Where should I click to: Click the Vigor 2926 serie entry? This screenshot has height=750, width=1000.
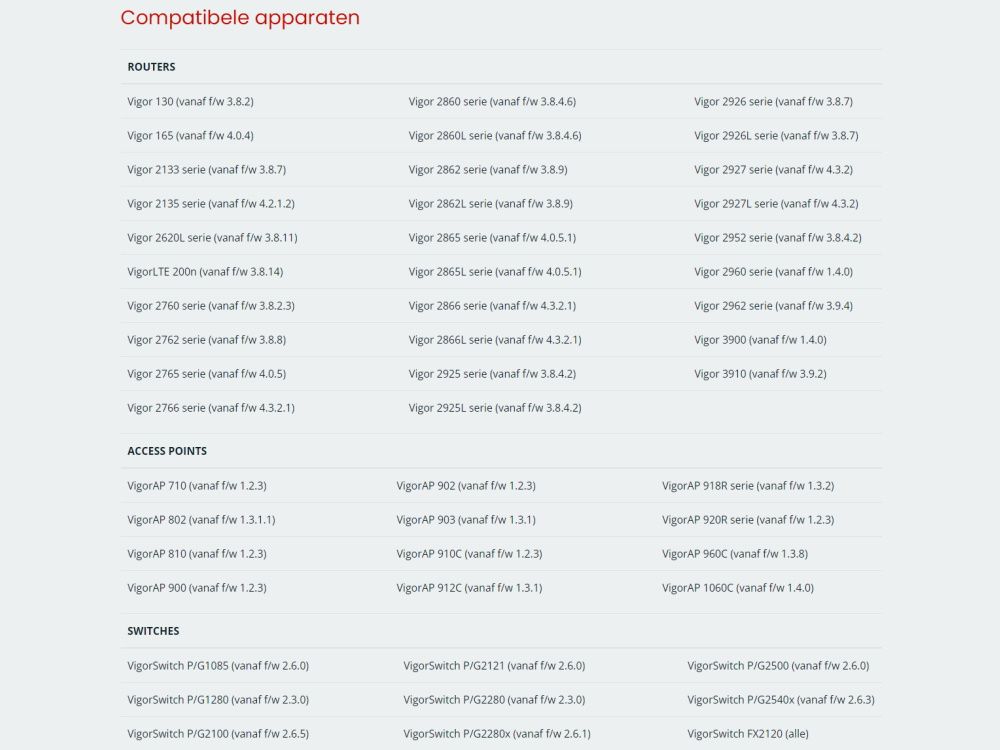click(x=773, y=101)
